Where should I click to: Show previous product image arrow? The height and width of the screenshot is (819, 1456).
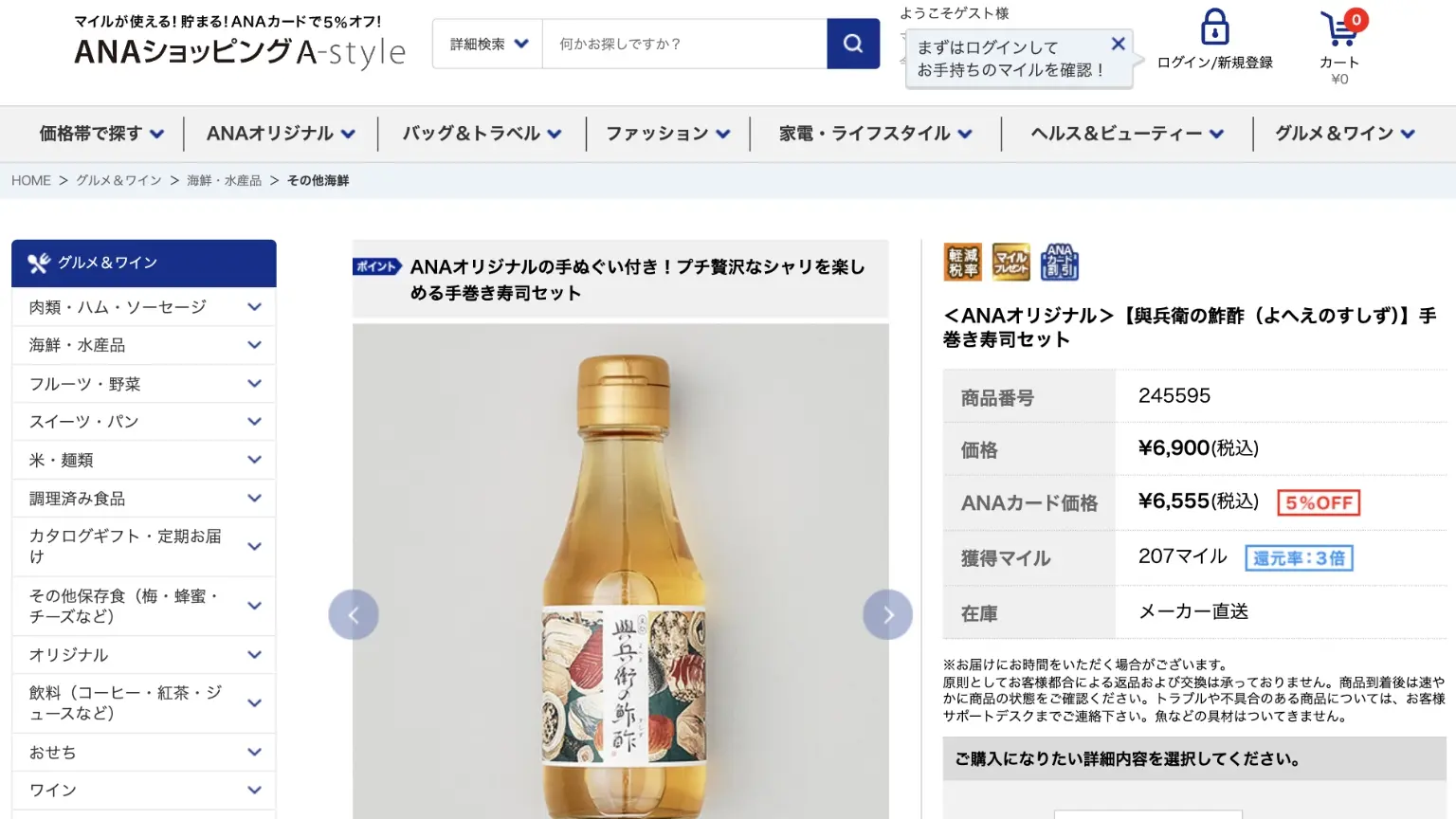point(354,615)
